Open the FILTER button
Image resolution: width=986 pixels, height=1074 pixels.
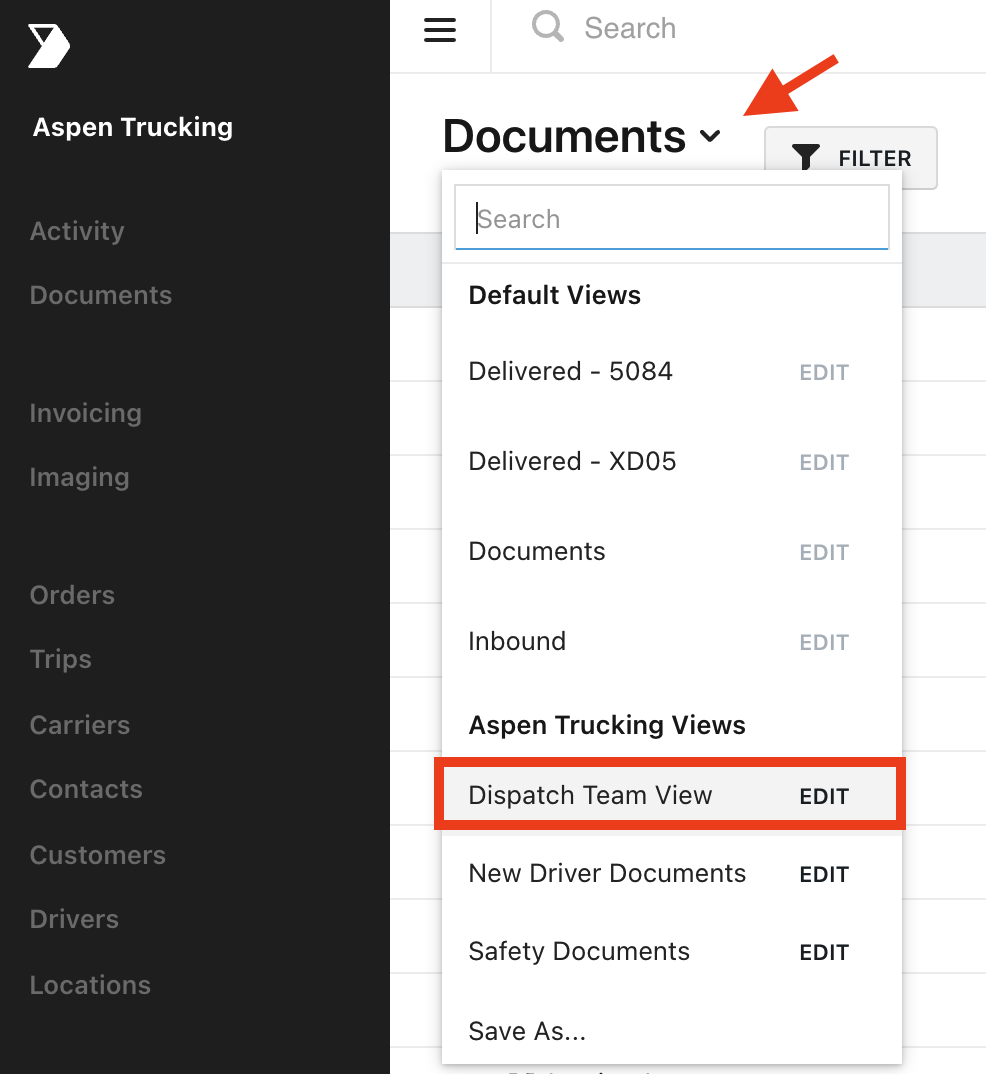[850, 158]
